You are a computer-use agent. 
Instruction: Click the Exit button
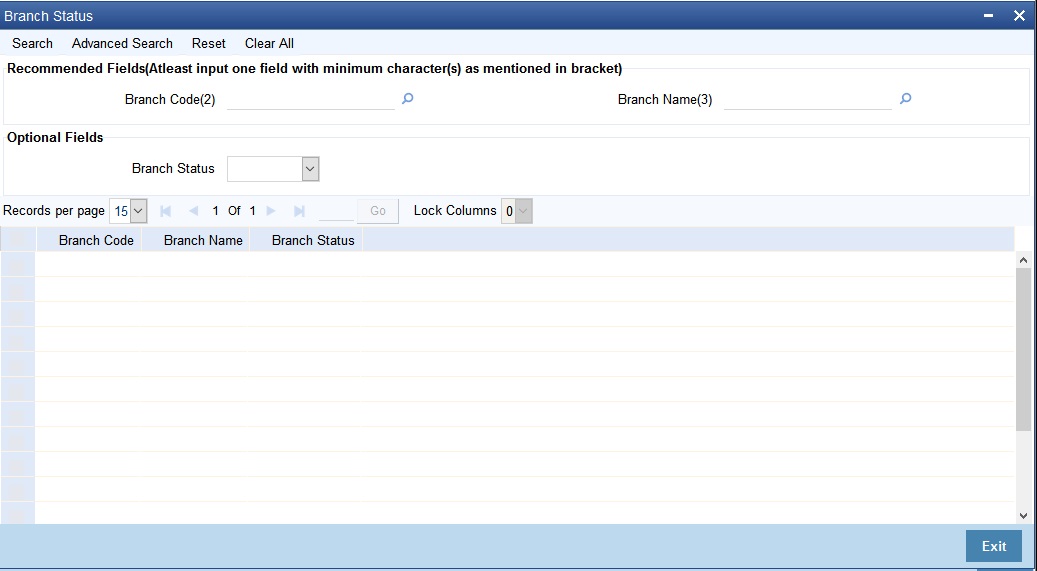(993, 546)
